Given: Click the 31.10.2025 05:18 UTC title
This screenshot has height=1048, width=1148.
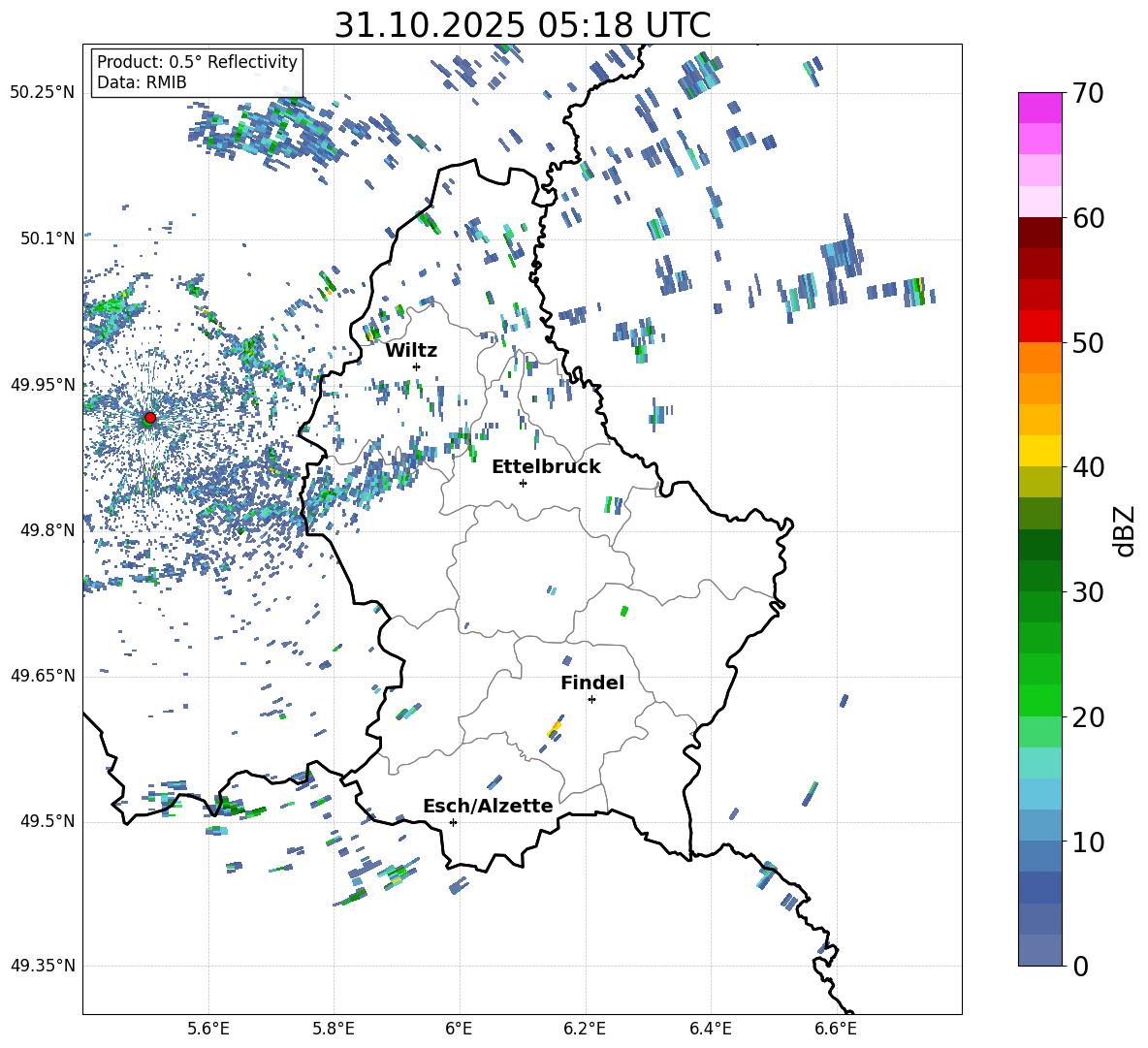Looking at the screenshot, I should pyautogui.click(x=523, y=25).
